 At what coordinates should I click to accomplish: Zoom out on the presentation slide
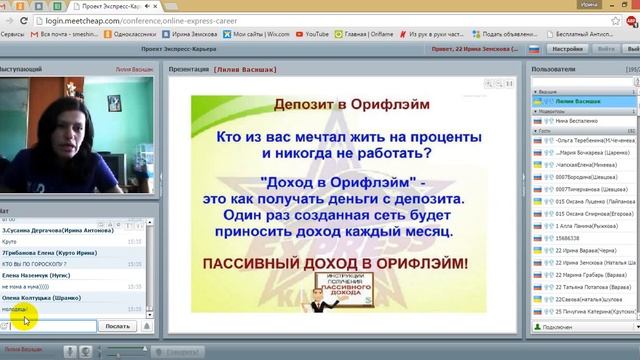(499, 84)
